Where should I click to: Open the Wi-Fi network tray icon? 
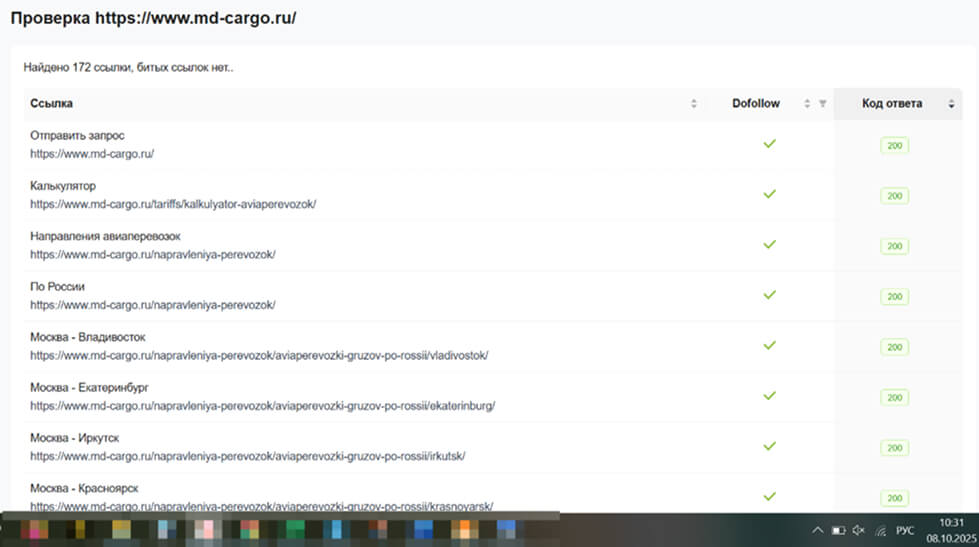879,530
